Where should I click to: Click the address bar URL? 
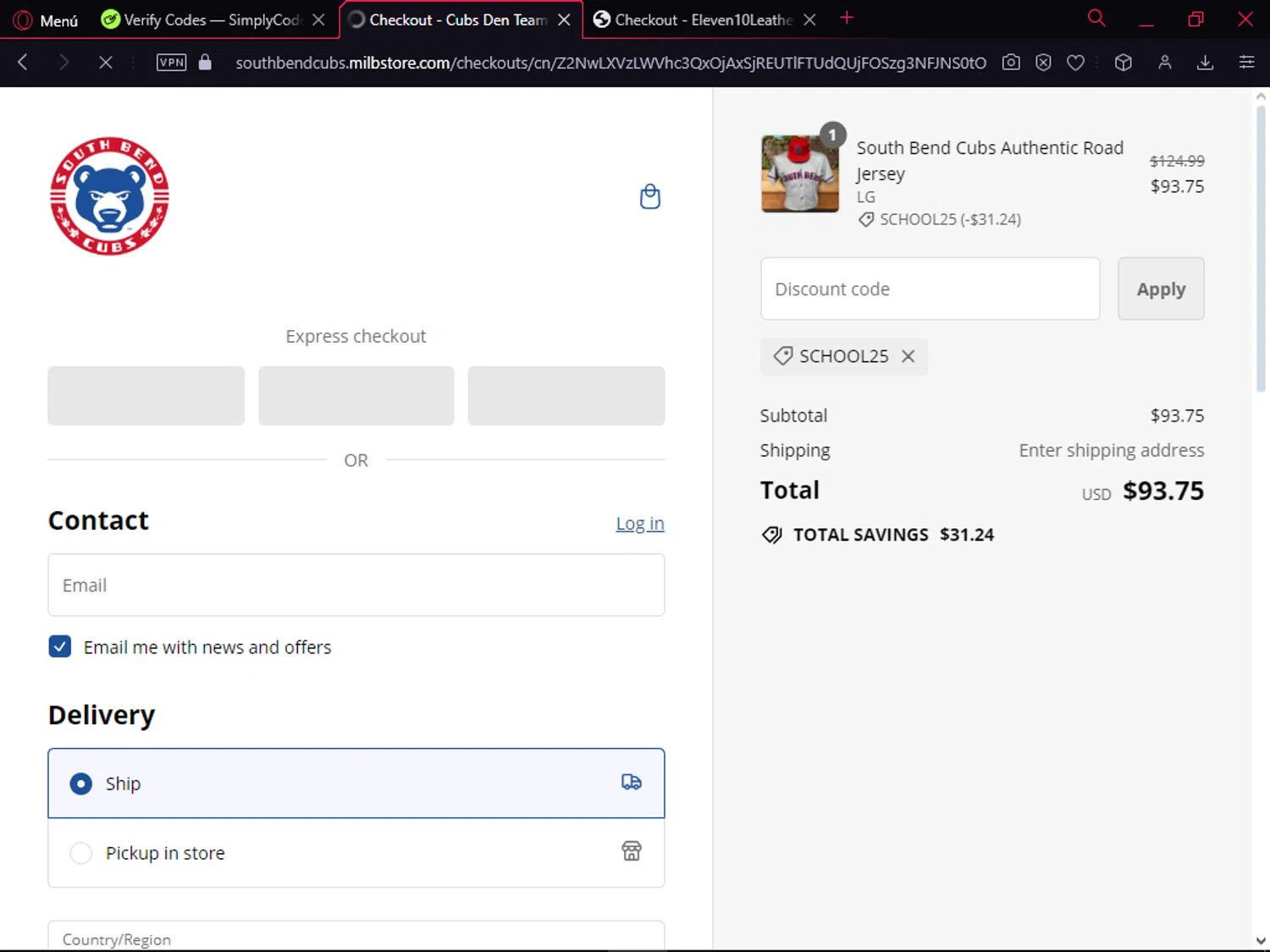click(x=610, y=63)
